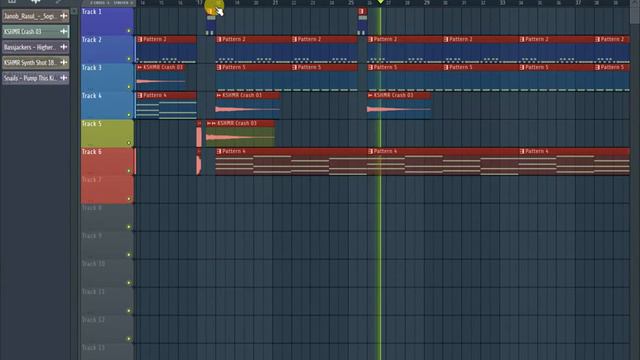Select the Track 7 header

click(107, 189)
